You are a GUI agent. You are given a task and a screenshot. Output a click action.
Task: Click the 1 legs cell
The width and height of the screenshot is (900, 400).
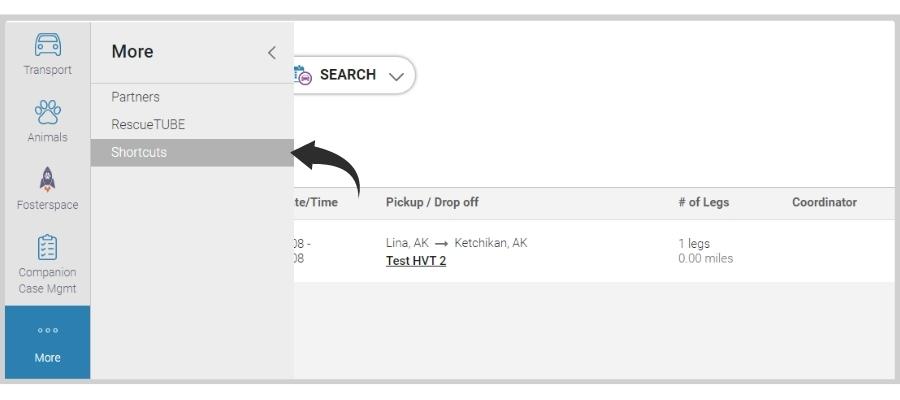(x=693, y=243)
